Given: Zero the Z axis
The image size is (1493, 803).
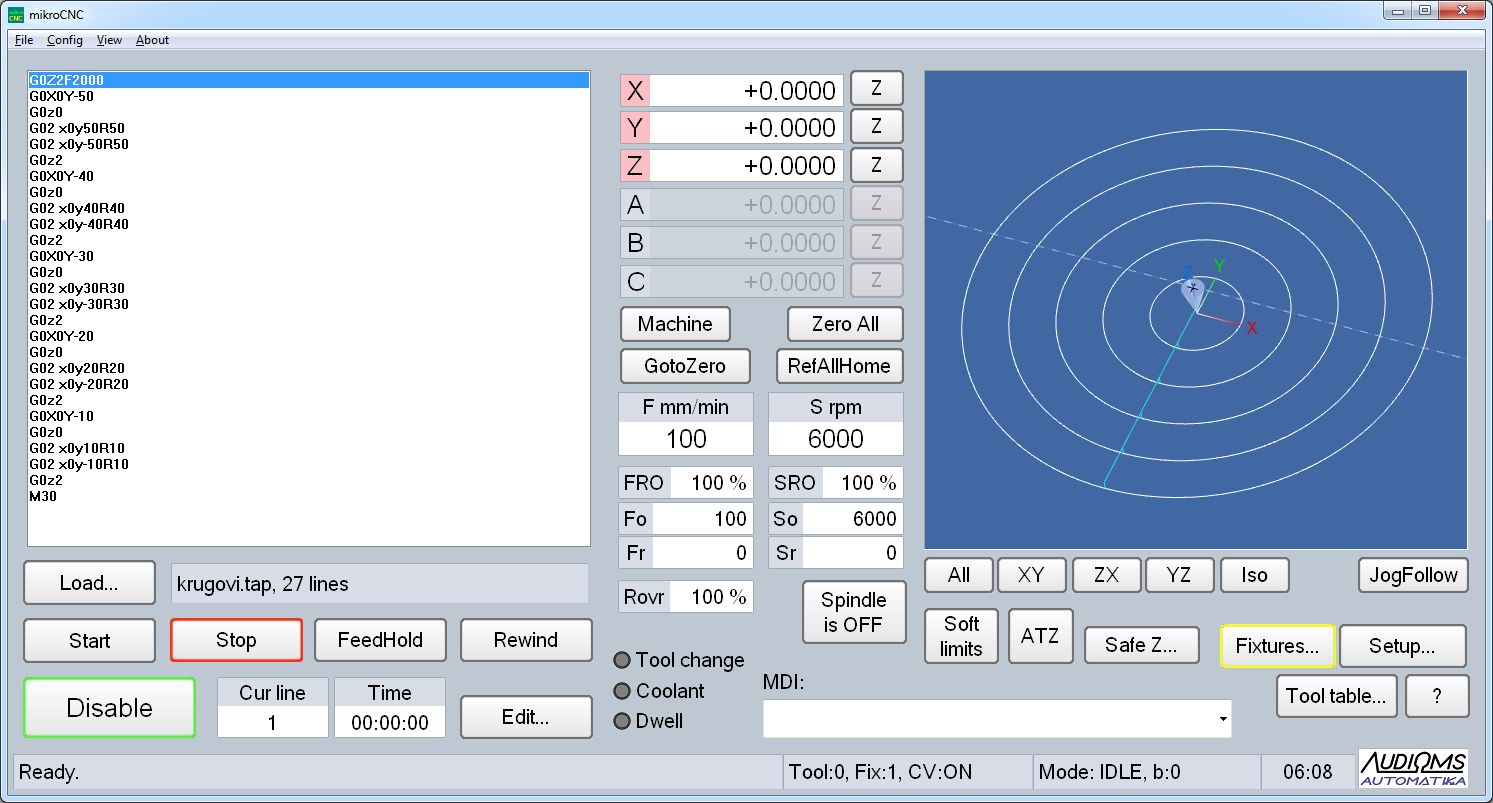Looking at the screenshot, I should point(876,164).
